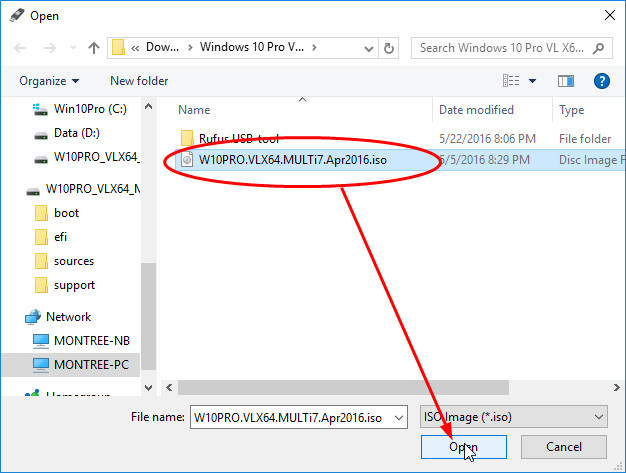This screenshot has width=626, height=473.
Task: Click the efi folder icon
Action: point(41,237)
